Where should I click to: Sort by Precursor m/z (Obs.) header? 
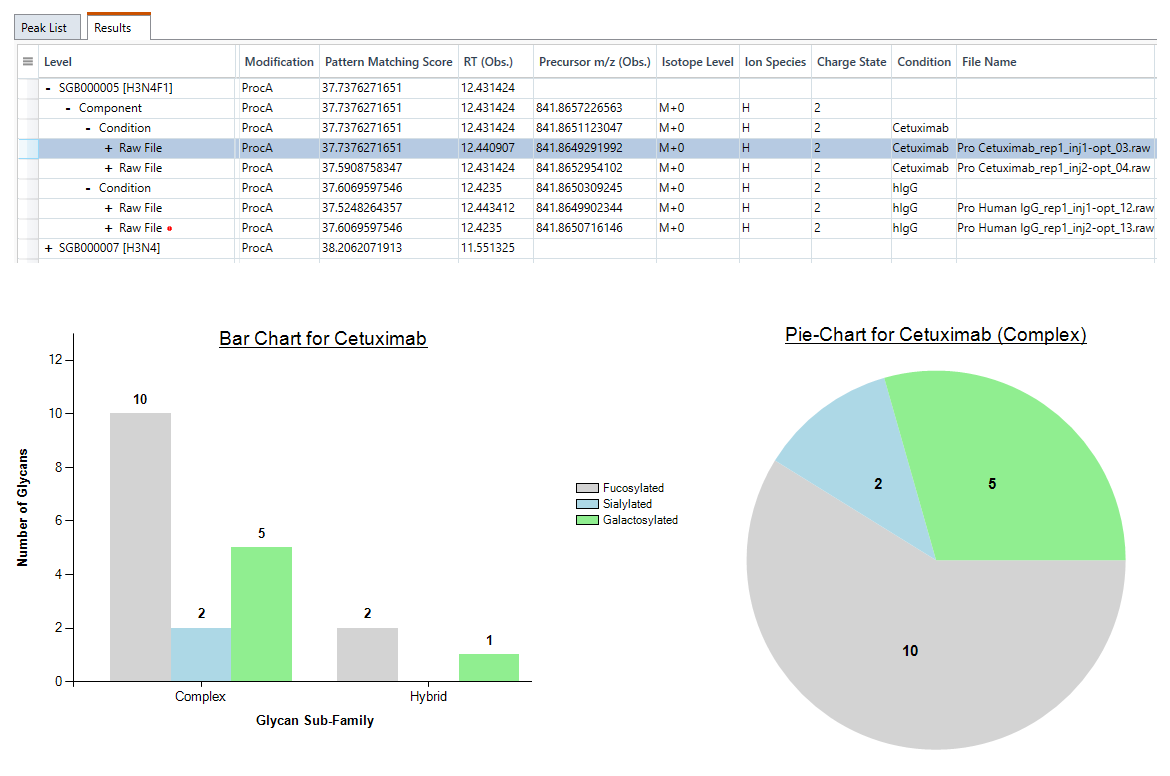coord(595,62)
